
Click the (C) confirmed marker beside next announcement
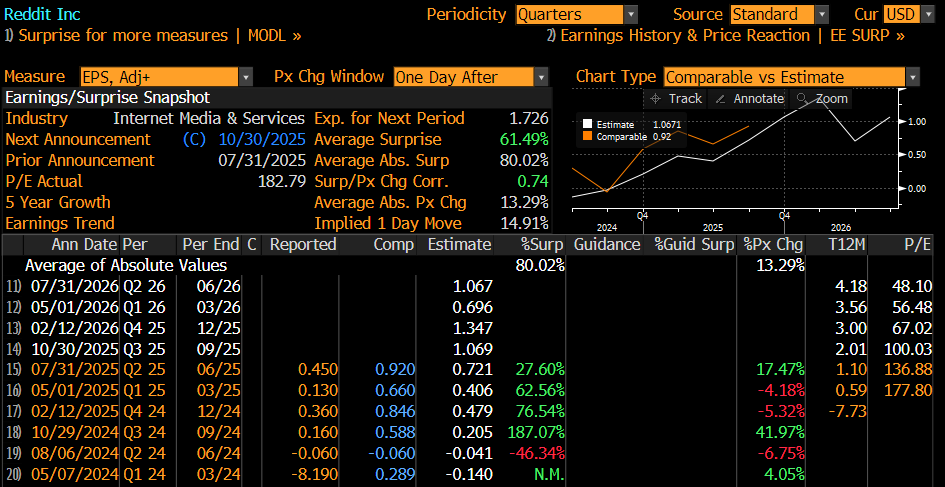click(x=194, y=139)
